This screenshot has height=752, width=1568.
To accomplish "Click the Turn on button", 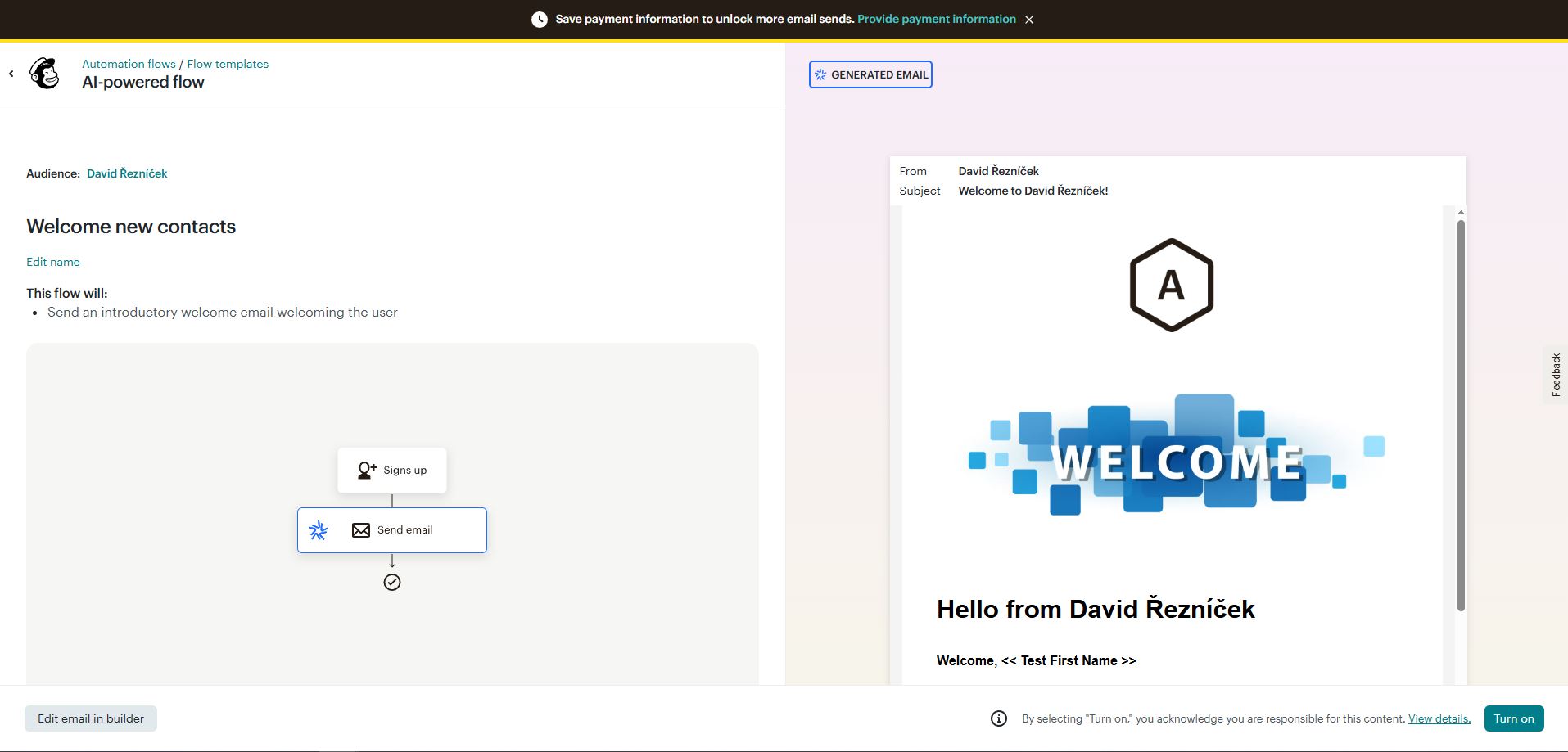I will (1514, 718).
